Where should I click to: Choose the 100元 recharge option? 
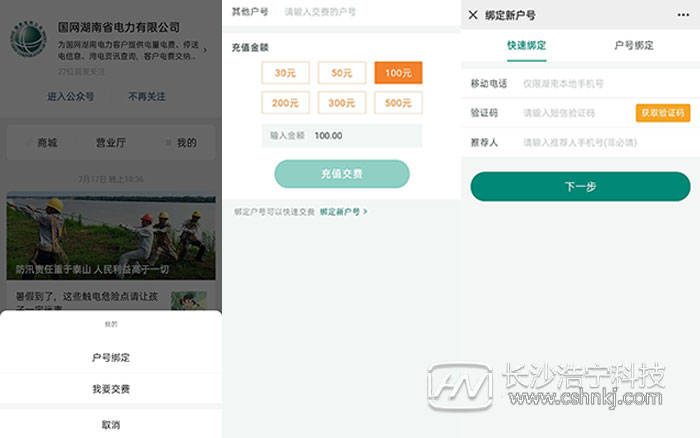click(398, 73)
